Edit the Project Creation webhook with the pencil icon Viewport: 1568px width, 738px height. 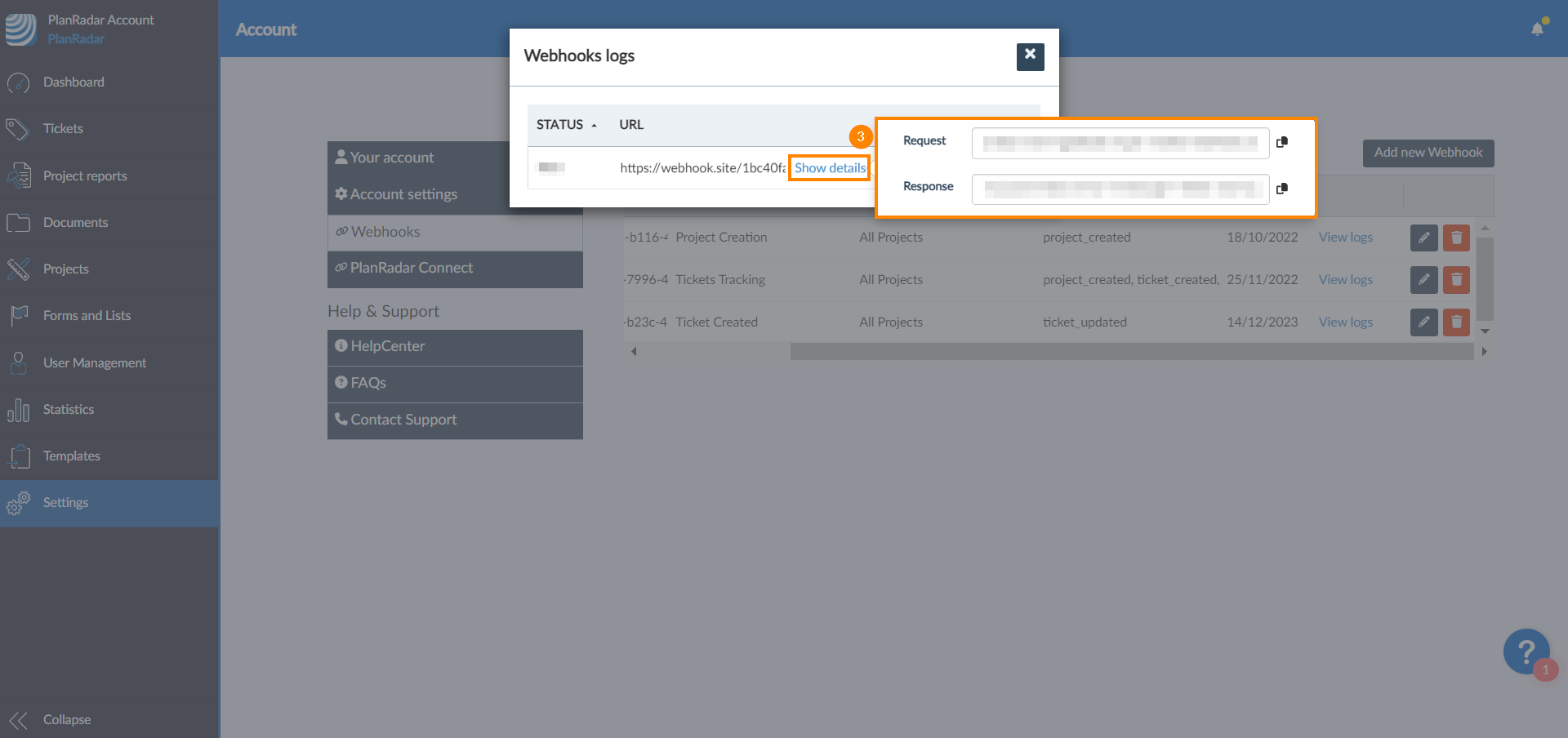pyautogui.click(x=1423, y=238)
